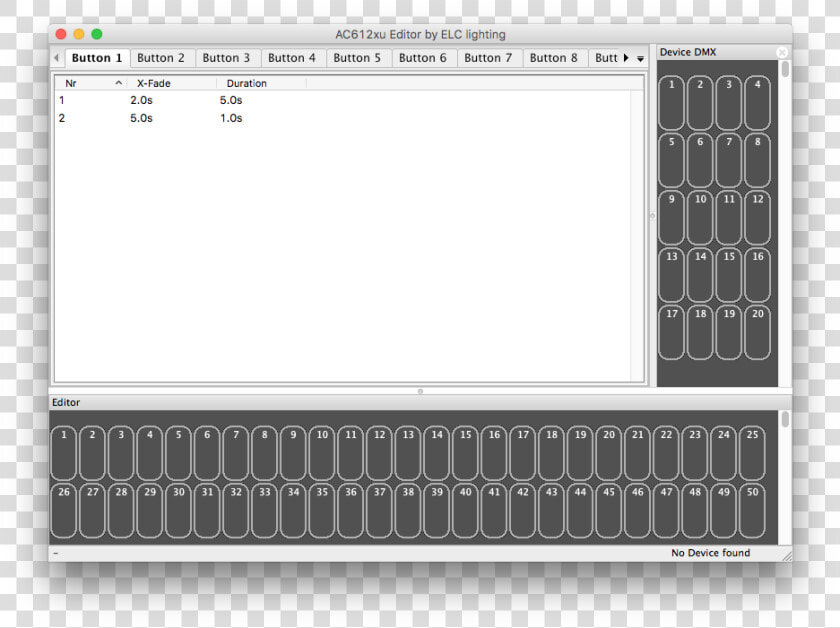Click Editor channel 8 fader
Image resolution: width=840 pixels, height=628 pixels.
coord(265,453)
